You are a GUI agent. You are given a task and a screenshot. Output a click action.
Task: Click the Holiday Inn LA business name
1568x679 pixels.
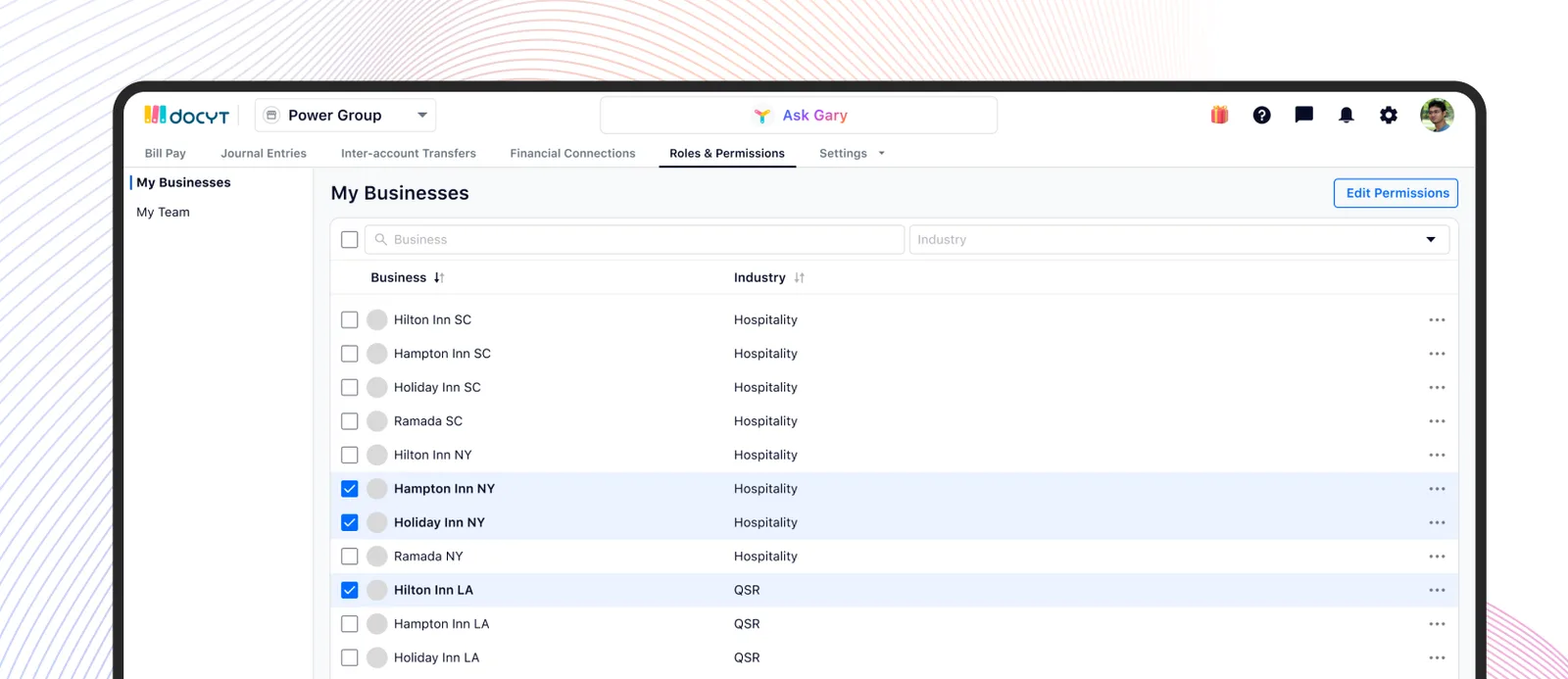(436, 657)
